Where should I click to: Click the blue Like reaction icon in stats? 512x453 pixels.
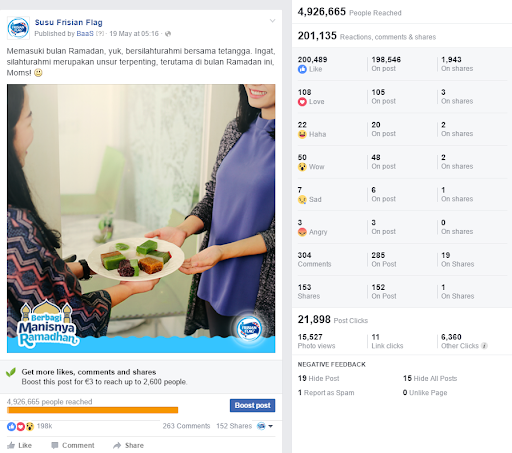point(302,69)
